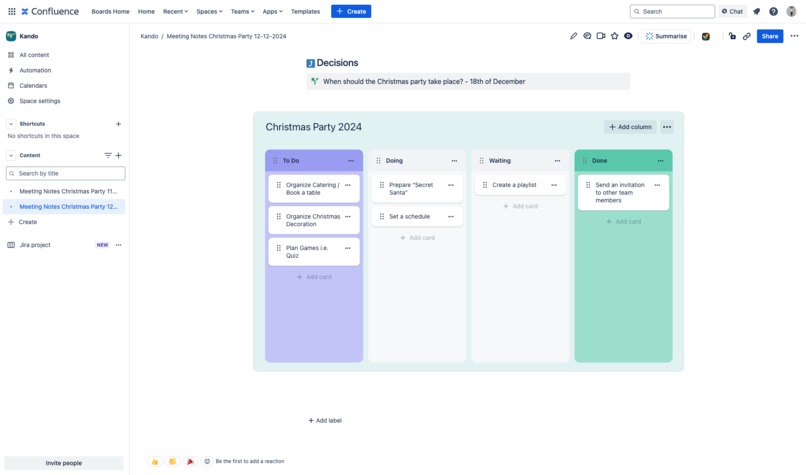Open menu for Send an invitation card
Screen dimensions: 806x475
click(657, 185)
